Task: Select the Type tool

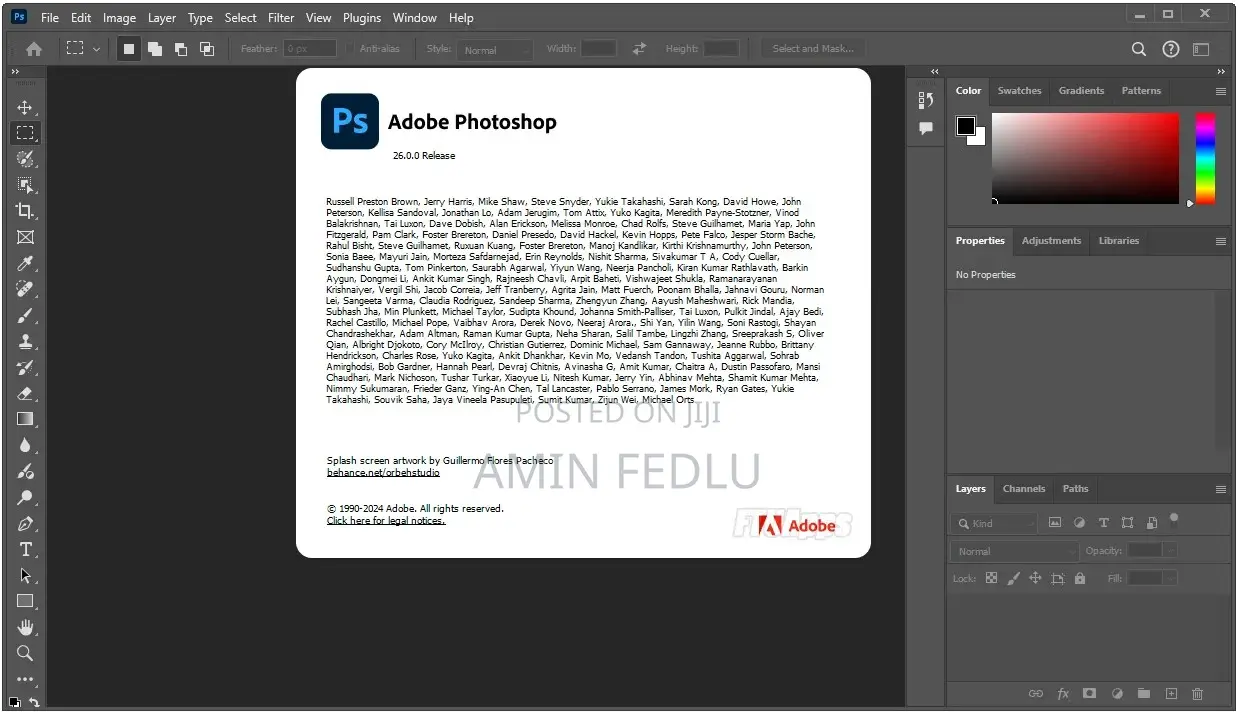Action: 26,549
